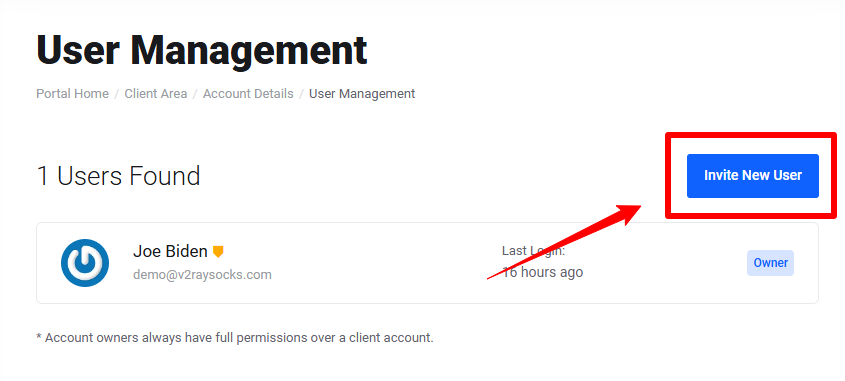Click the slash after Portal Home

click(x=116, y=94)
